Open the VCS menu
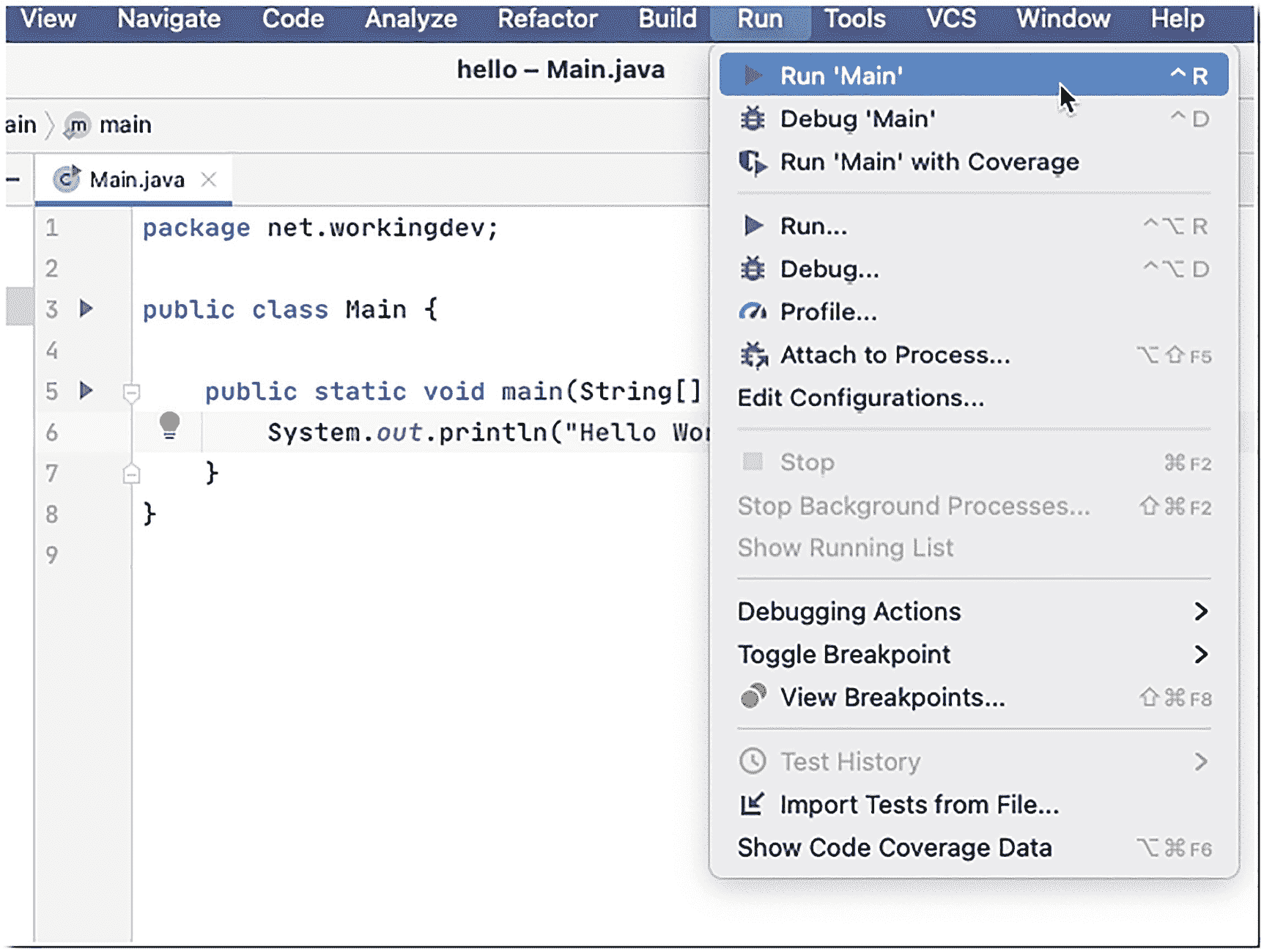1264x952 pixels. pyautogui.click(x=951, y=19)
